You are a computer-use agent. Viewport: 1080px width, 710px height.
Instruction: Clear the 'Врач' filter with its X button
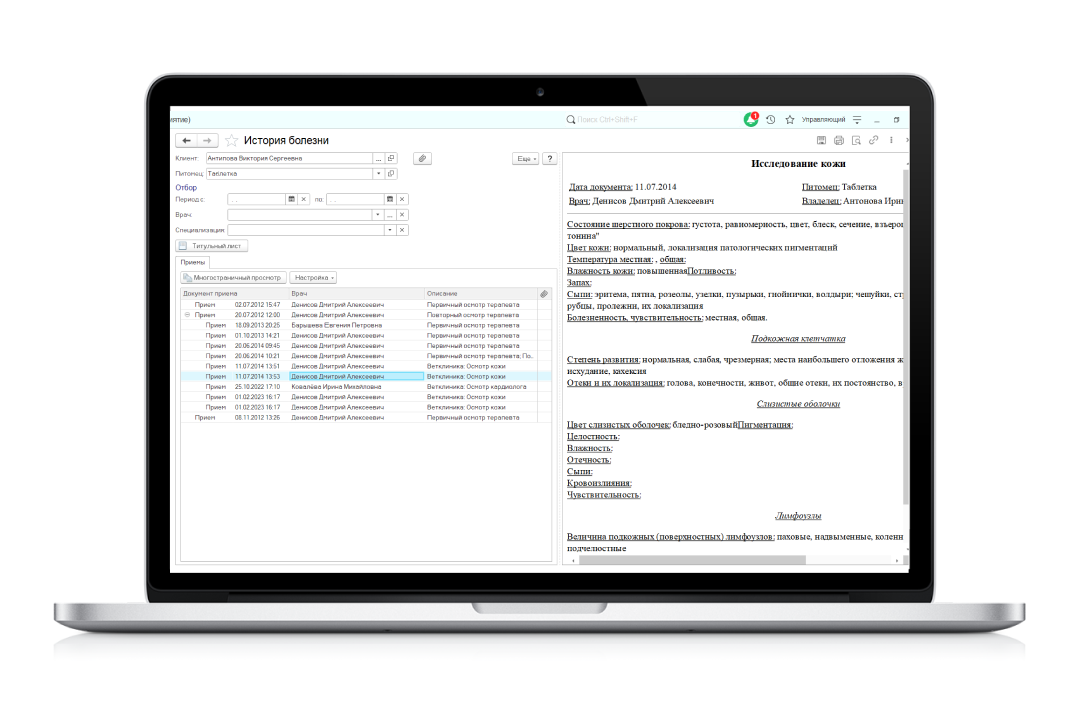(402, 214)
